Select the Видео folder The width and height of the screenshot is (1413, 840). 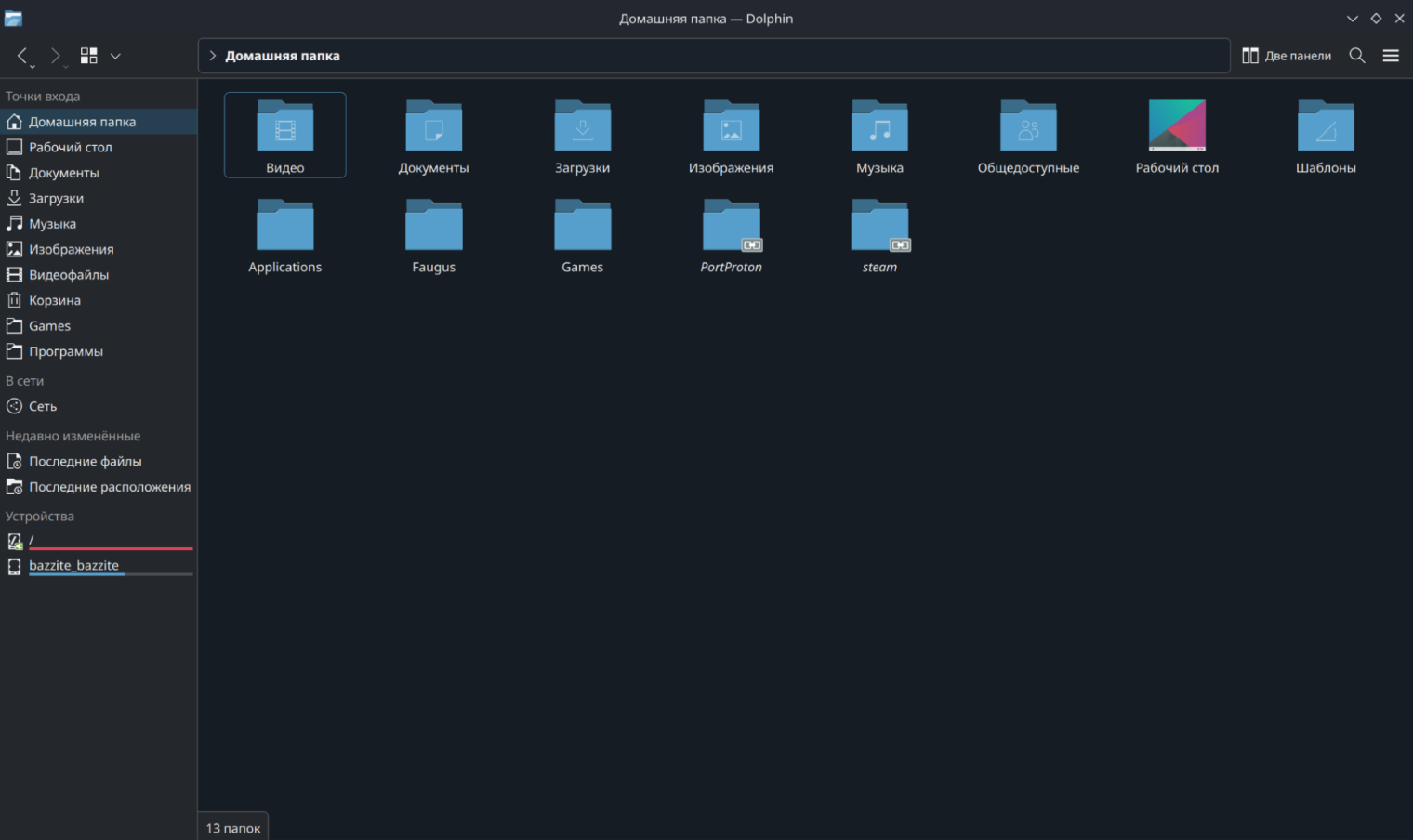[x=285, y=135]
